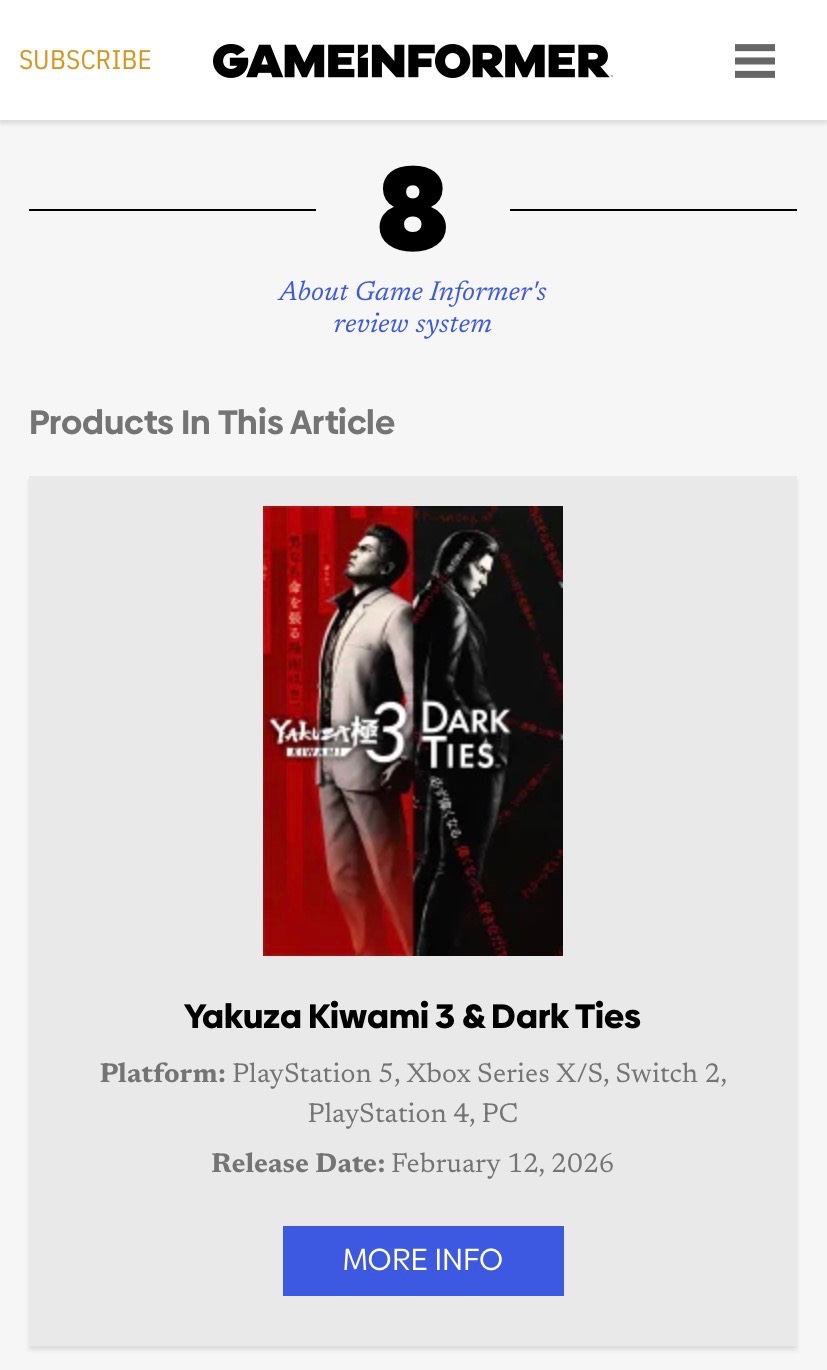The width and height of the screenshot is (827, 1370).
Task: Click the Dark Ties logo on cover
Action: coord(463,735)
